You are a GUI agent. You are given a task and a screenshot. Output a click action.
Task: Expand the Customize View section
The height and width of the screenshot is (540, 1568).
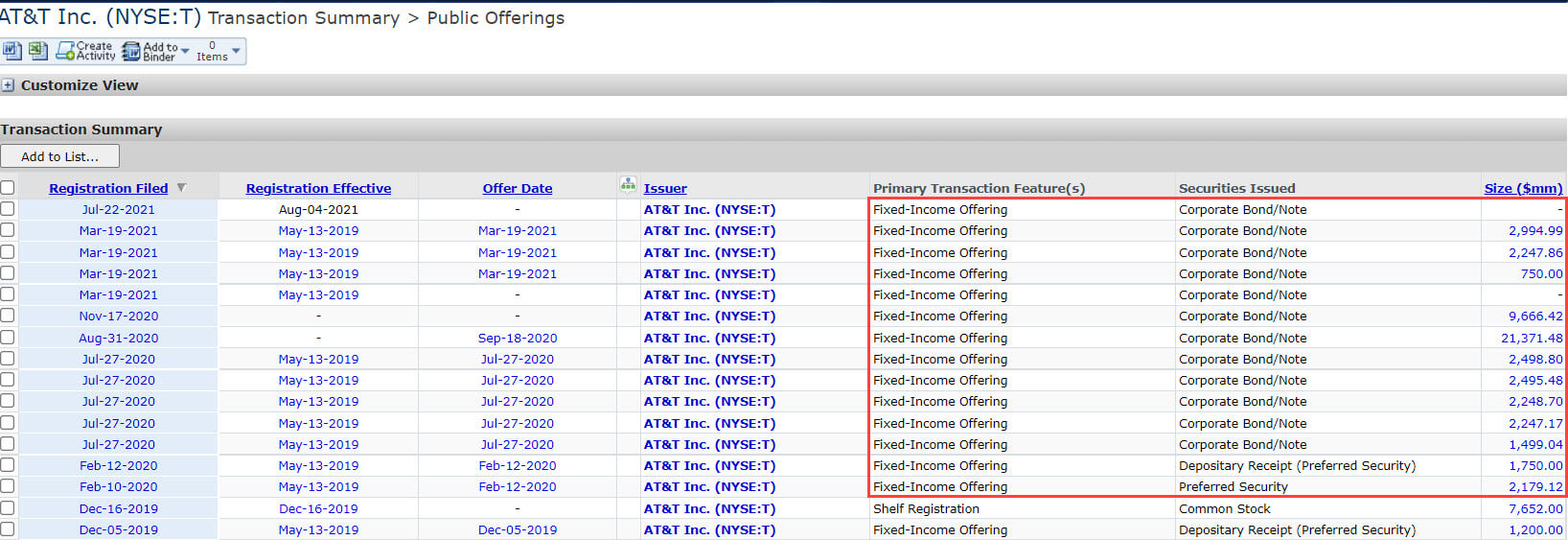[x=8, y=85]
